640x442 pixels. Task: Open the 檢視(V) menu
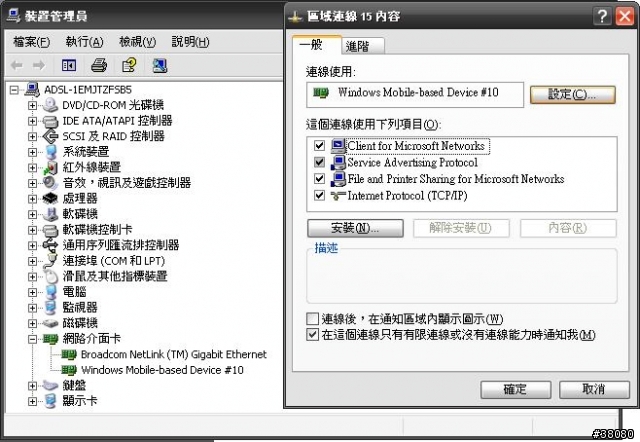coord(137,42)
